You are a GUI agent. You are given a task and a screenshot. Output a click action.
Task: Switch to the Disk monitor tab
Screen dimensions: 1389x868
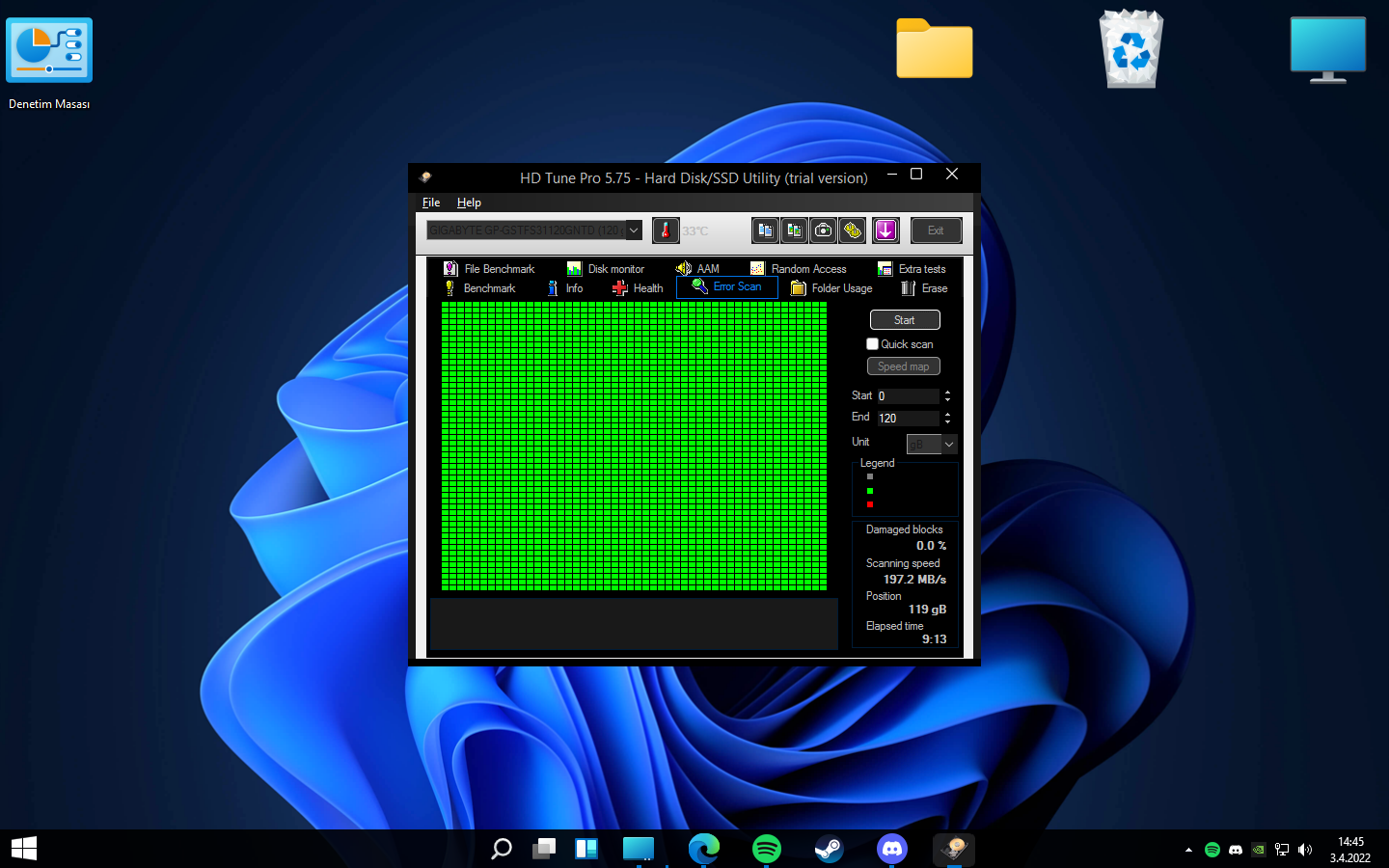click(x=606, y=269)
